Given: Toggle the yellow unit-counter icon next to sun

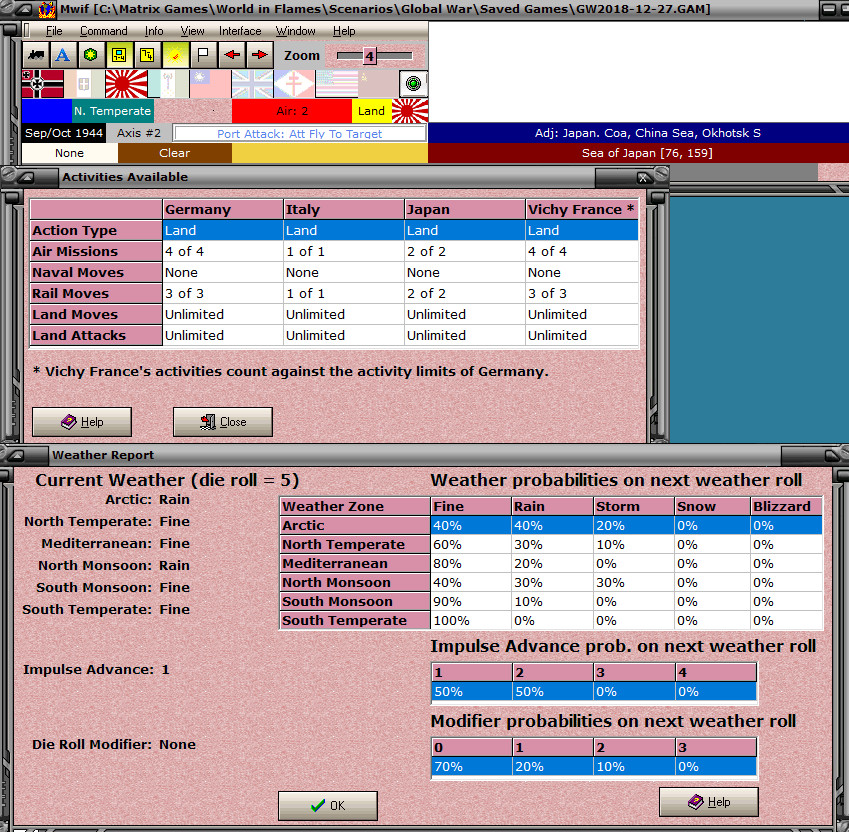Looking at the screenshot, I should click(147, 55).
